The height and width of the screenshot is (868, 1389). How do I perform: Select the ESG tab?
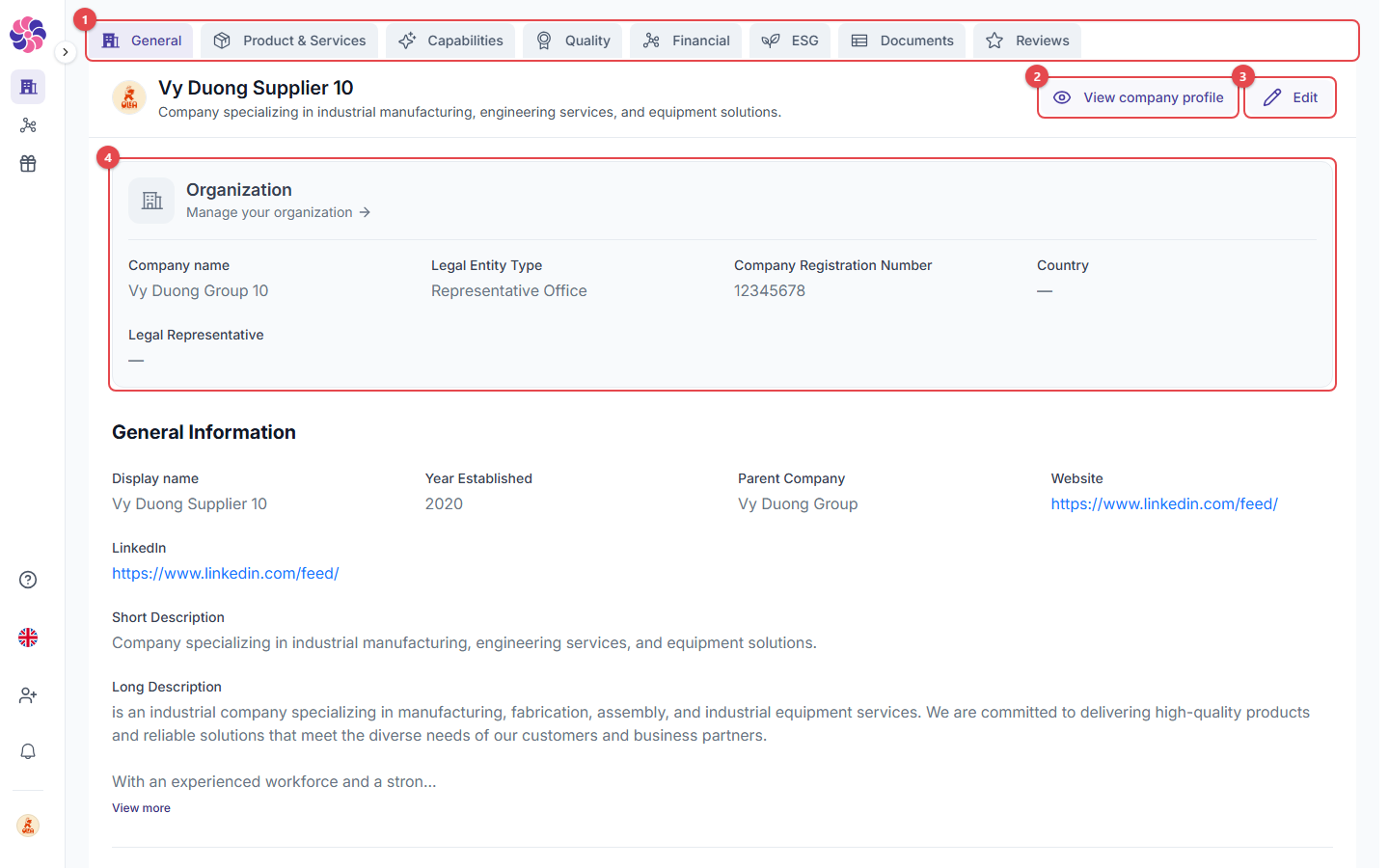click(x=790, y=41)
